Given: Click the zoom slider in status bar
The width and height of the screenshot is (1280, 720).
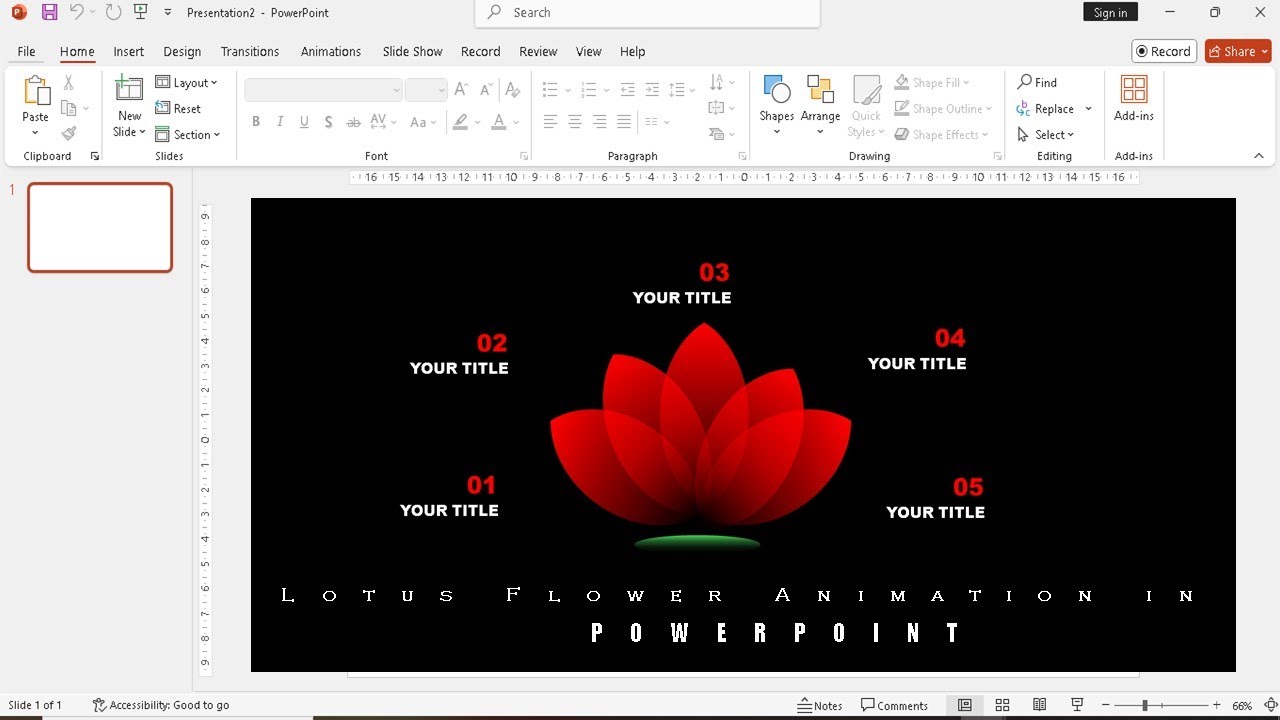Looking at the screenshot, I should [1160, 705].
